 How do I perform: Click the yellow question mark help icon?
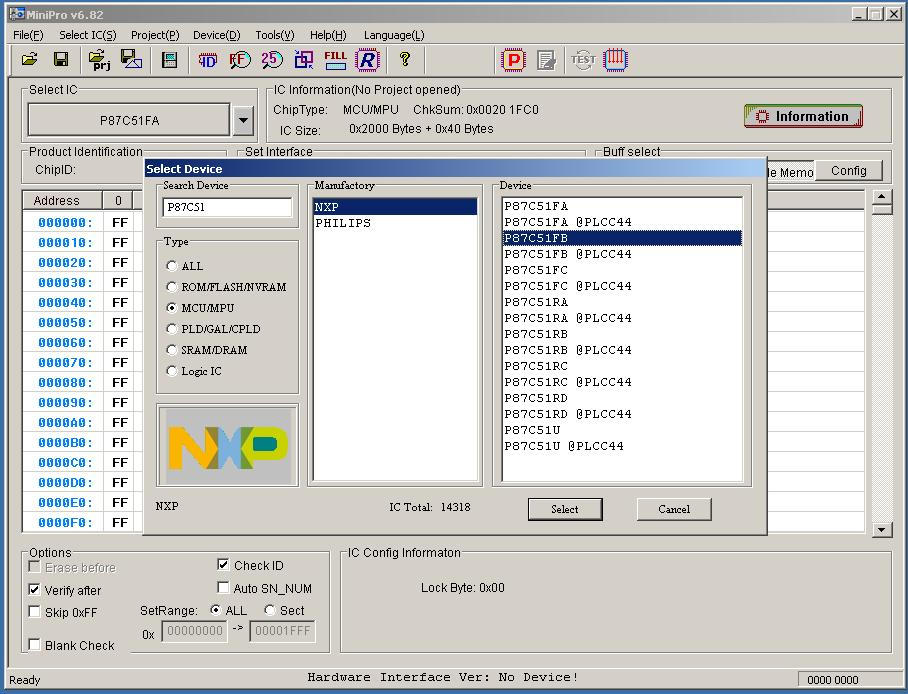click(405, 59)
